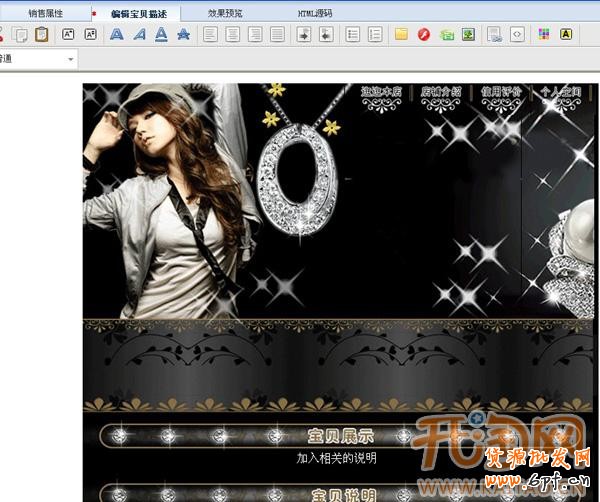Switch to HTML源码 tab
This screenshot has height=502, width=600.
(314, 13)
